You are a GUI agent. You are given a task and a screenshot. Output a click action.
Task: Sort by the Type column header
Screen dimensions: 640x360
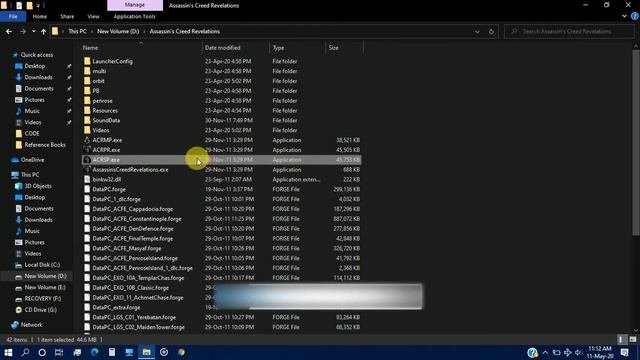[x=278, y=48]
